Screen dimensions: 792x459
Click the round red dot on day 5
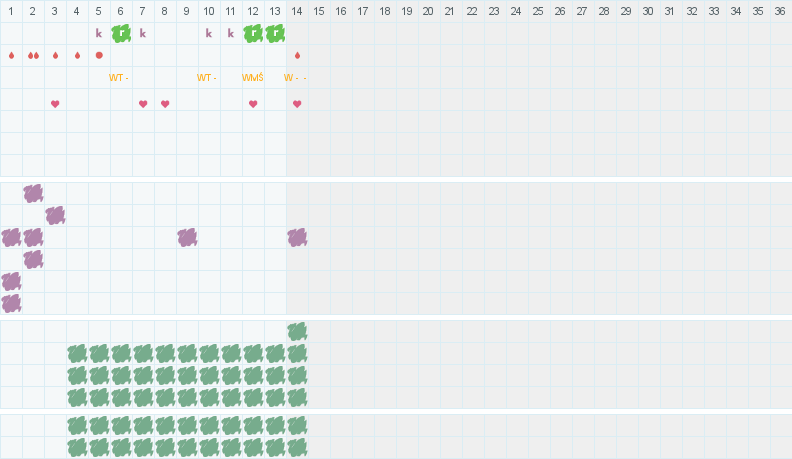coord(99,55)
